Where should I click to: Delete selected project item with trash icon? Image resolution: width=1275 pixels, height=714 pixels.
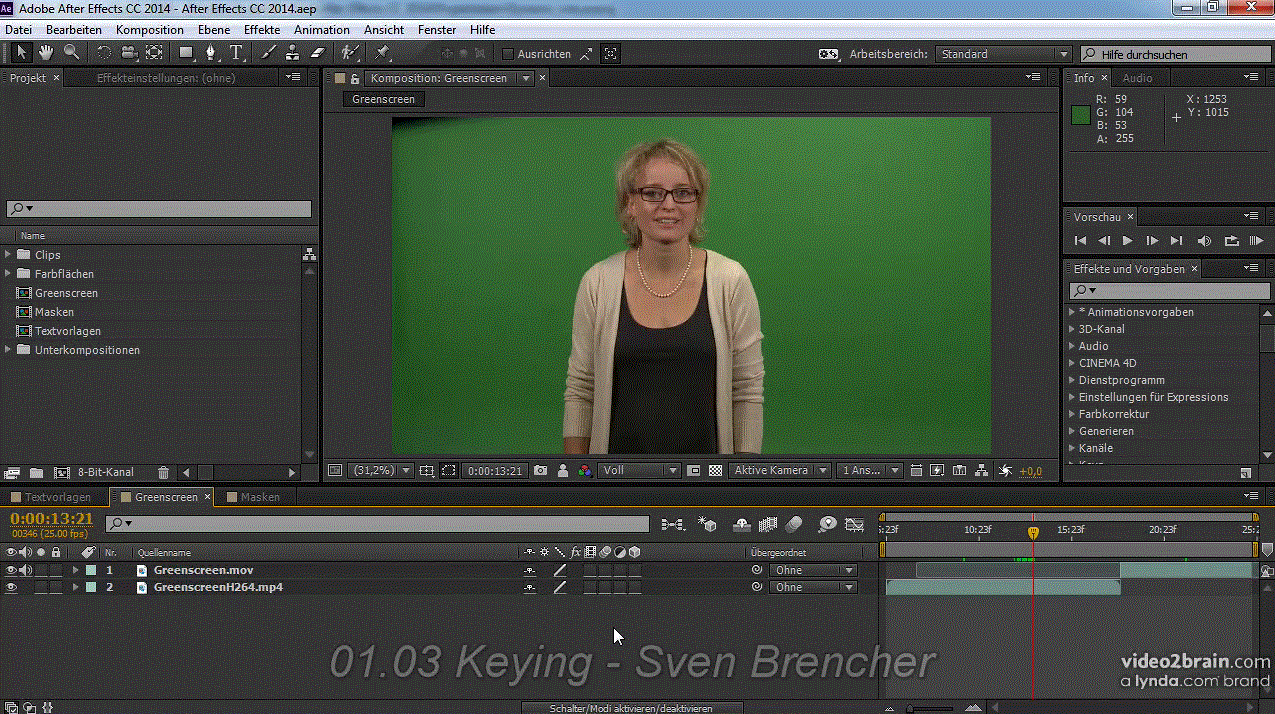163,472
